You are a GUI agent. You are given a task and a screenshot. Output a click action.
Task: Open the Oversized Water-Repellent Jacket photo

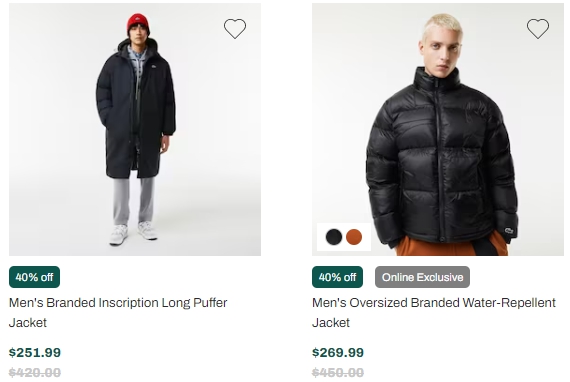pos(438,129)
